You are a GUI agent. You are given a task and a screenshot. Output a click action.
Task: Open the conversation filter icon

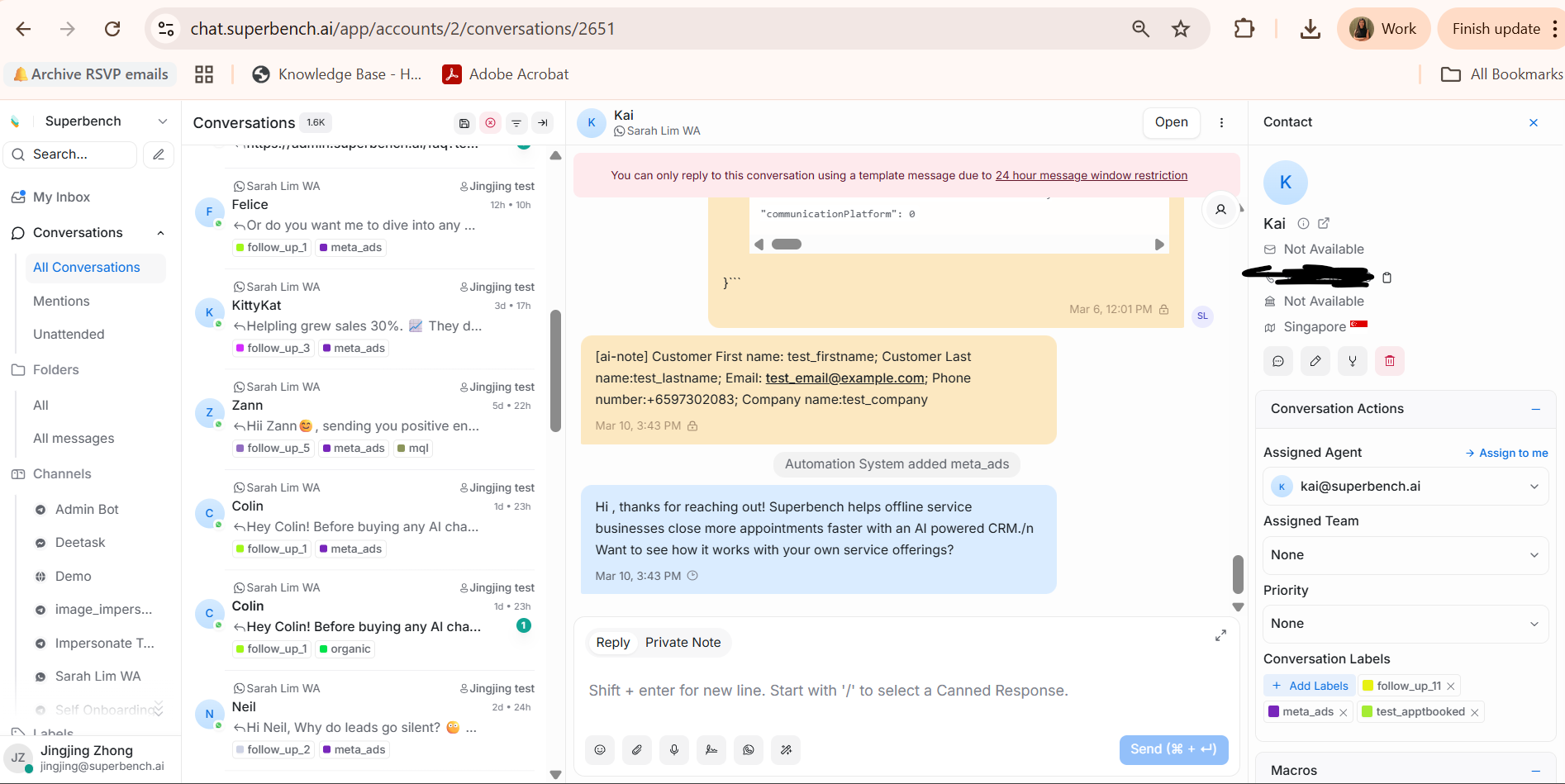[516, 123]
